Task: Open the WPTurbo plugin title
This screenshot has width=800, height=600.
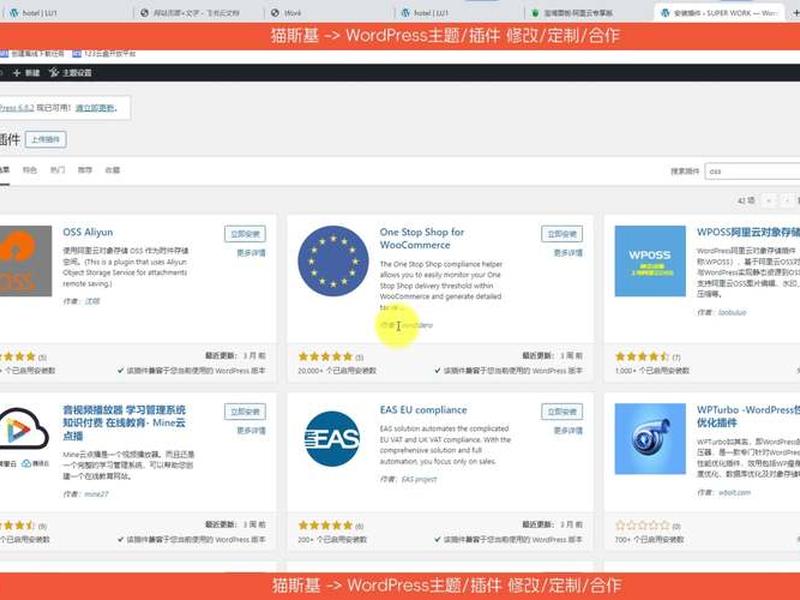Action: coord(748,416)
